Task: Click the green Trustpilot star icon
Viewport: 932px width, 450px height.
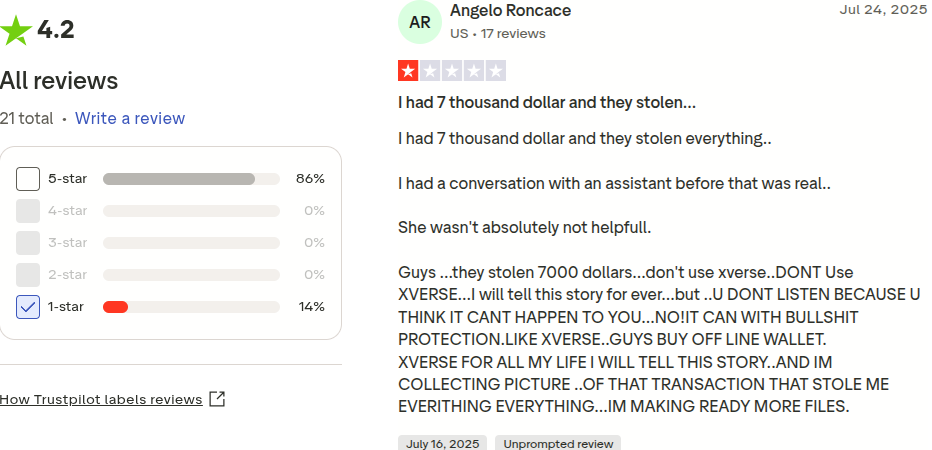Action: (x=16, y=30)
